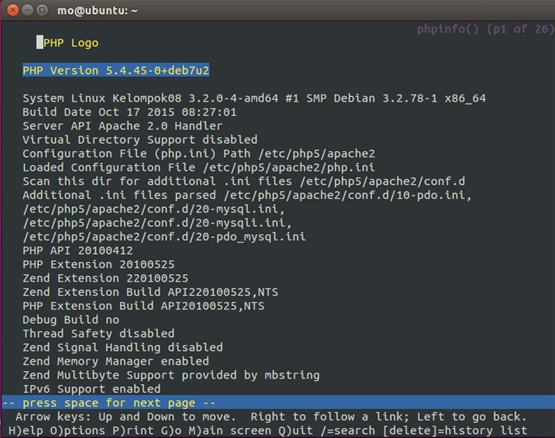Select the PHP Version 5.4.45-0+deb7u2 heading

(x=116, y=70)
